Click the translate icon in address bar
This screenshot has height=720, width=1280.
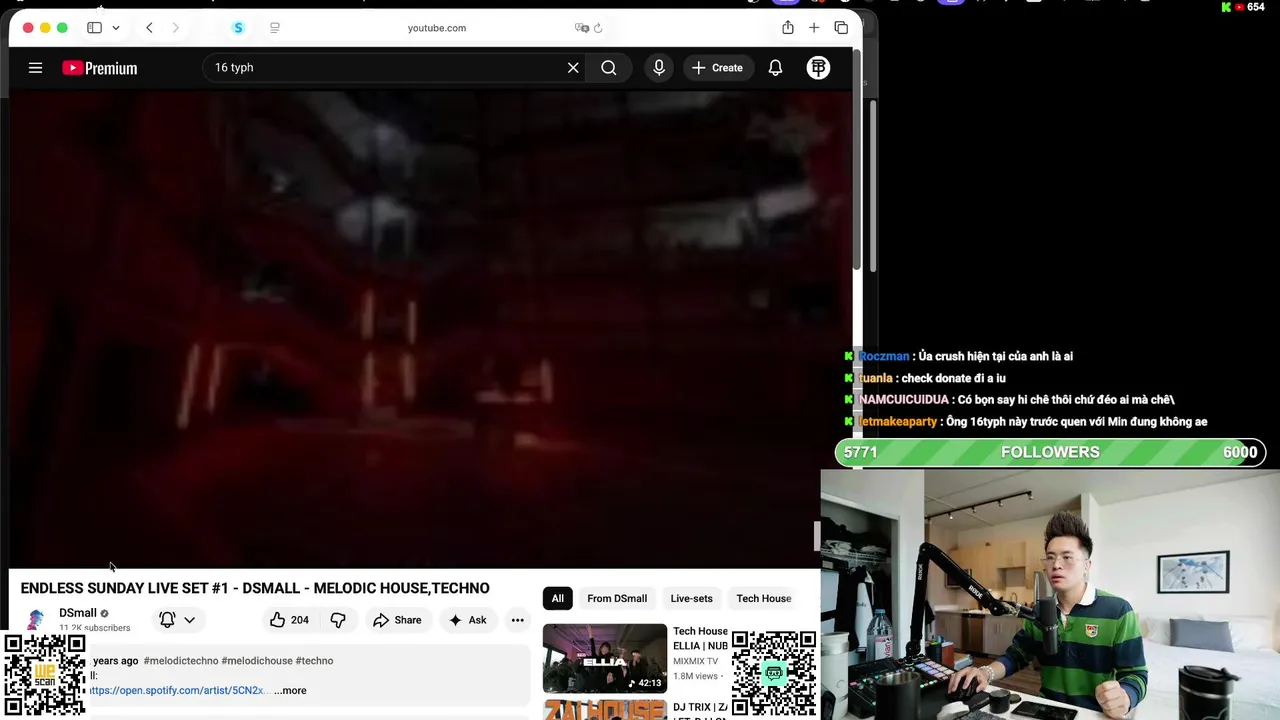point(582,28)
